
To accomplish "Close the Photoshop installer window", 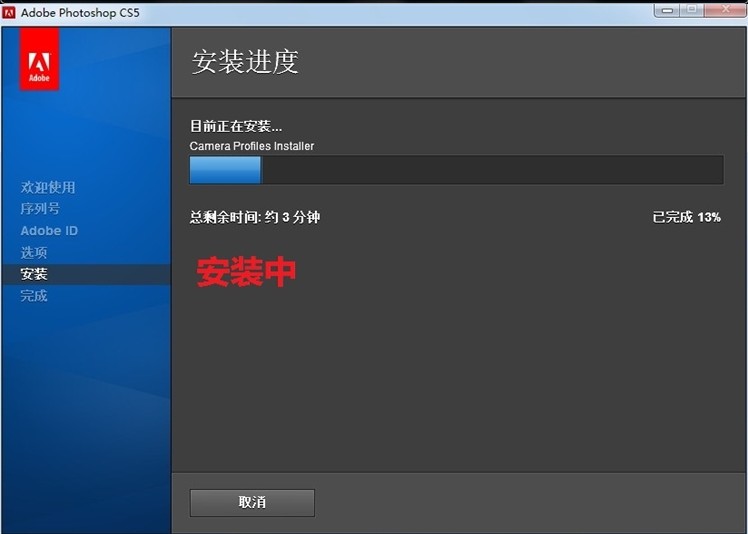I will (x=725, y=10).
